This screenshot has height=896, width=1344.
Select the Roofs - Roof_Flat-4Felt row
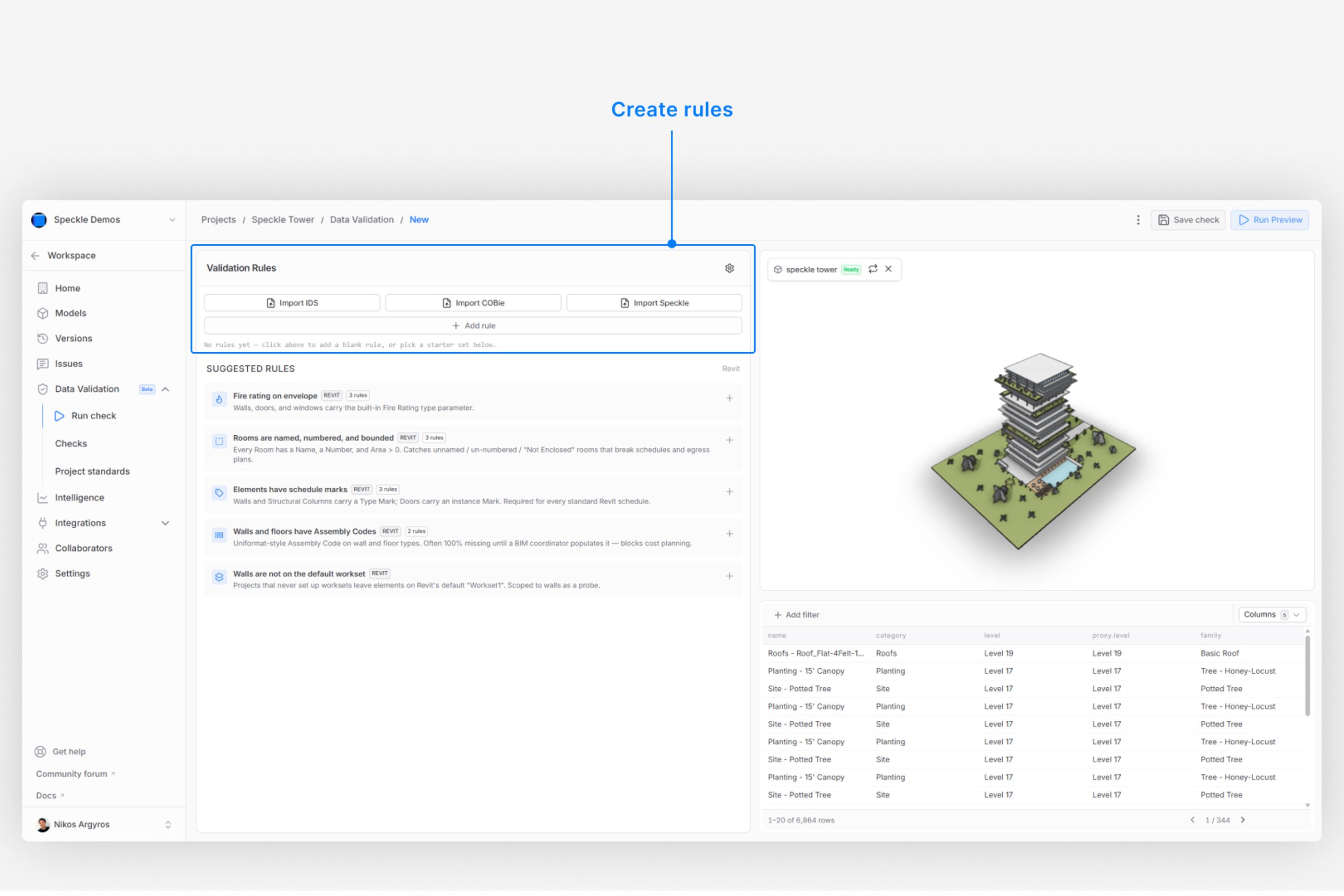pyautogui.click(x=1034, y=654)
